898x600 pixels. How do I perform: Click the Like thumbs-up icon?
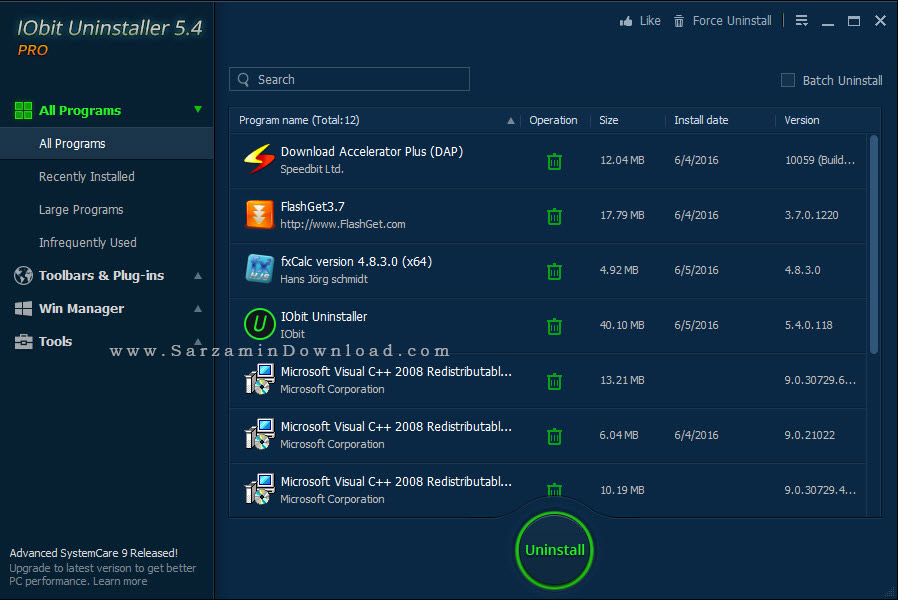click(x=626, y=21)
